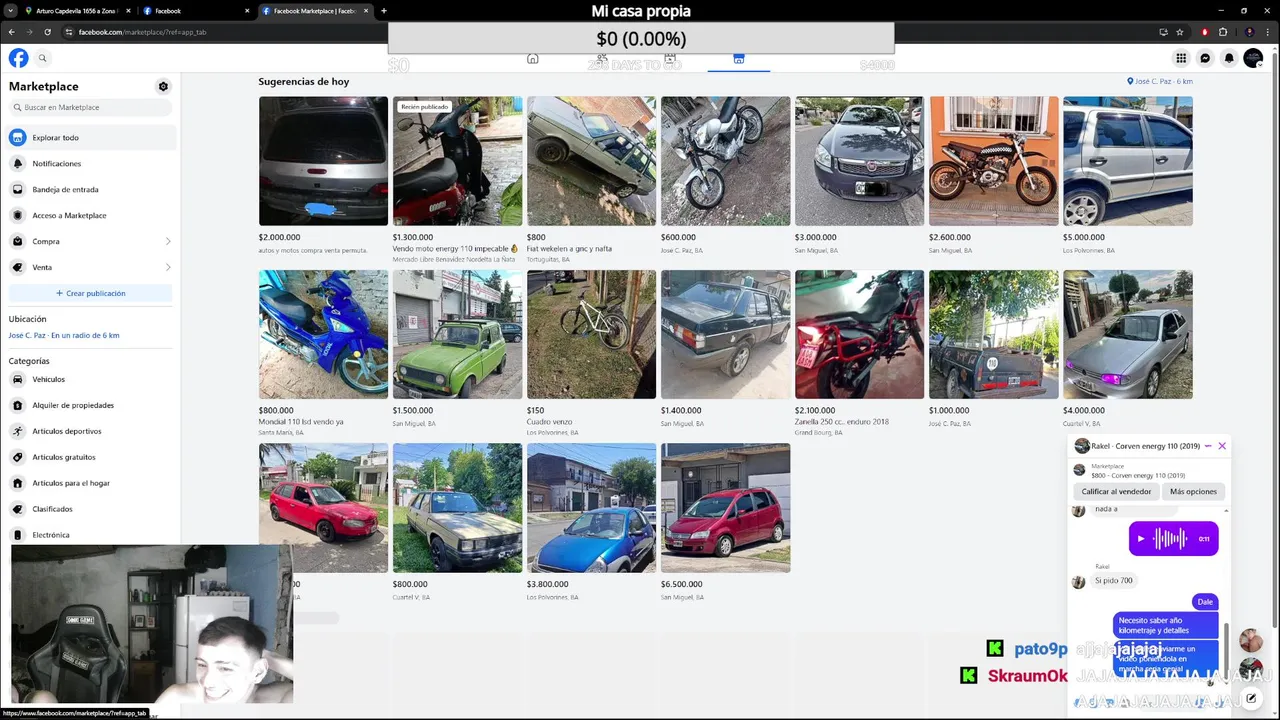Open the Messenger icon in the header

(x=1205, y=58)
